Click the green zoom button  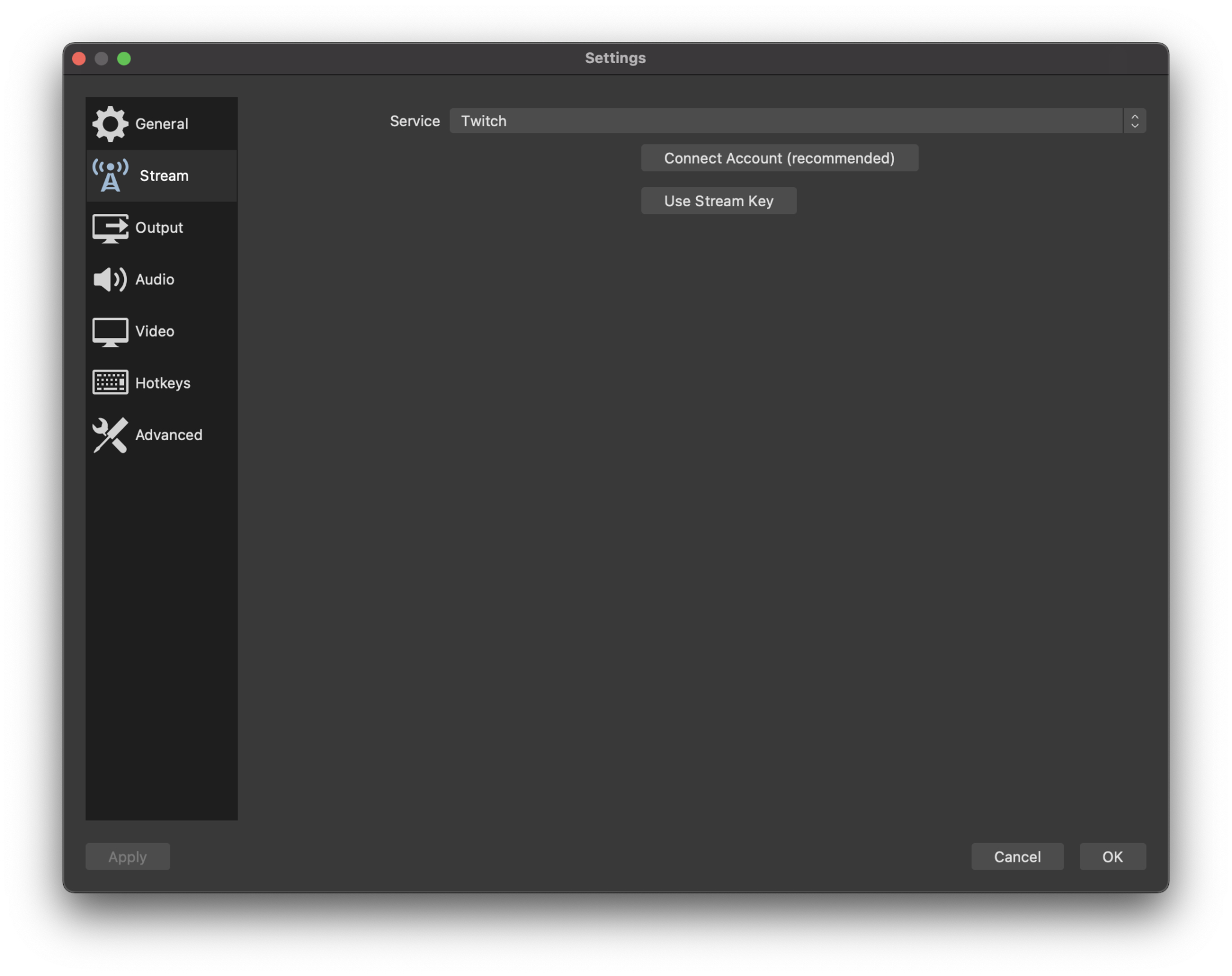(x=125, y=58)
